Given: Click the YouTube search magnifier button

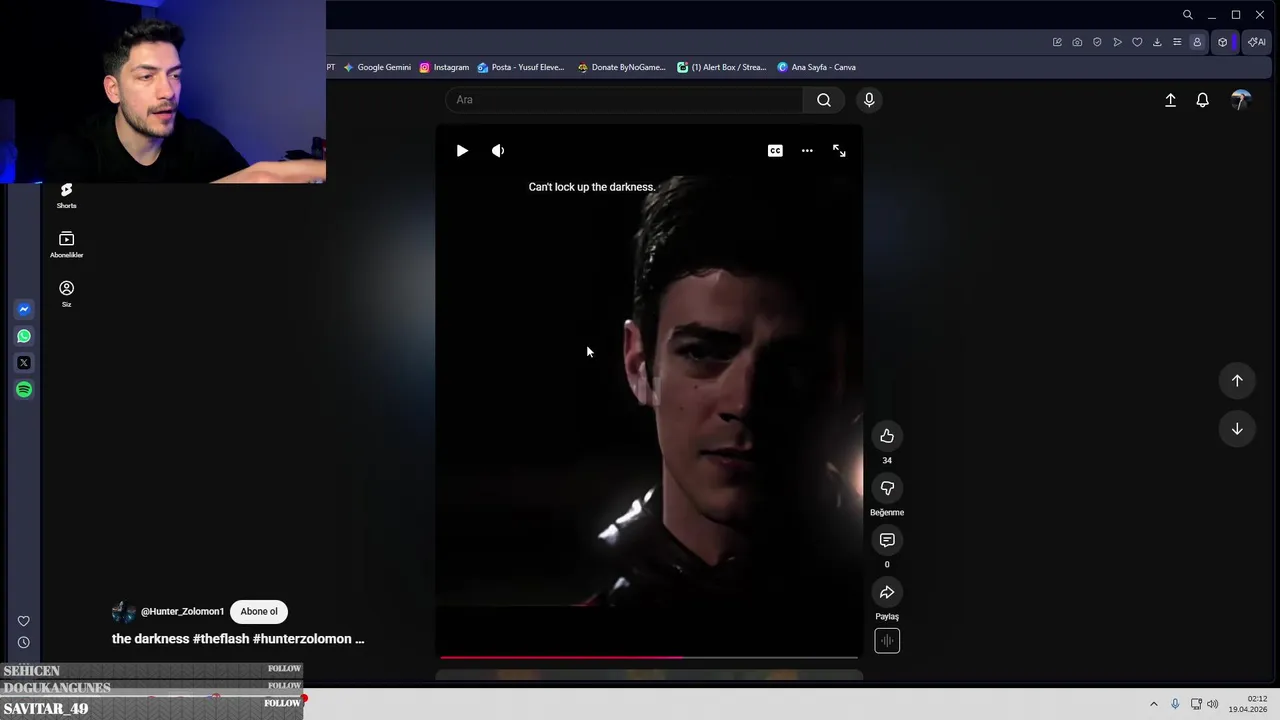Looking at the screenshot, I should tap(824, 100).
